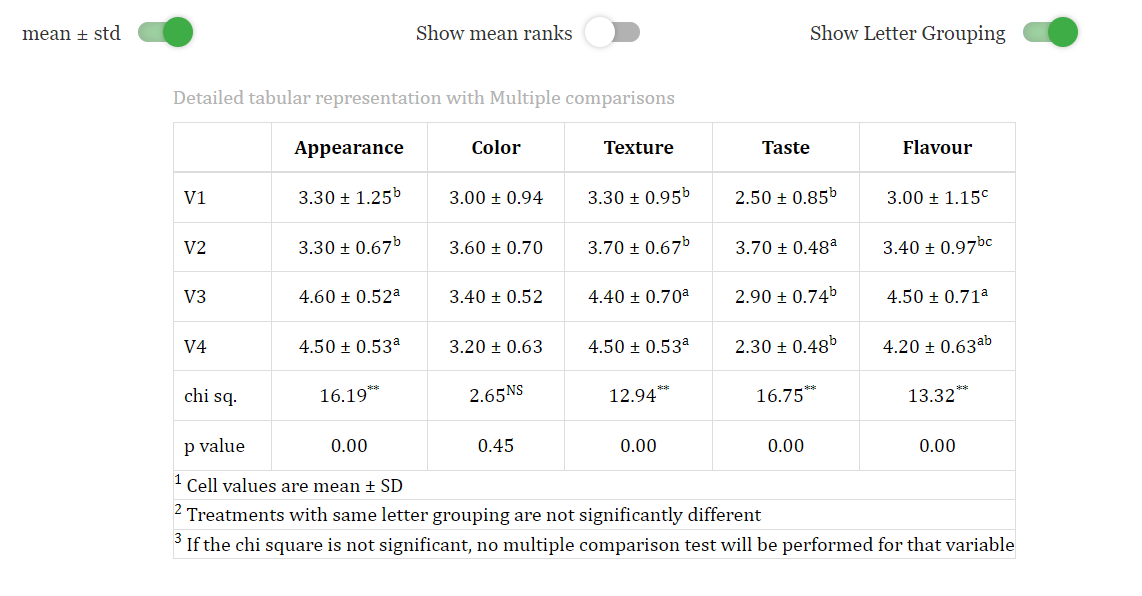This screenshot has width=1142, height=596.
Task: Click the Appearance column header
Action: pos(349,148)
